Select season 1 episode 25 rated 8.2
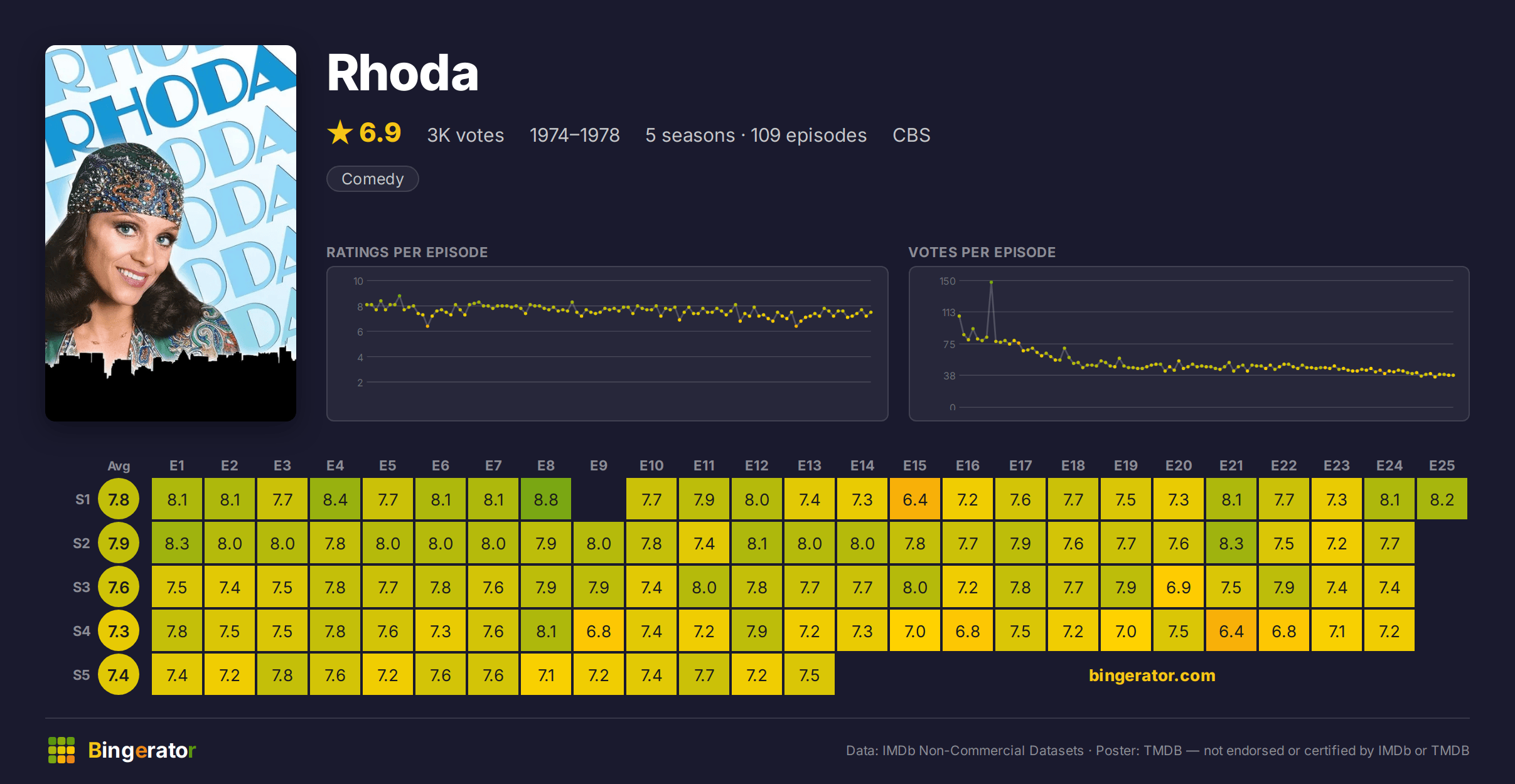This screenshot has width=1515, height=784. [1442, 499]
